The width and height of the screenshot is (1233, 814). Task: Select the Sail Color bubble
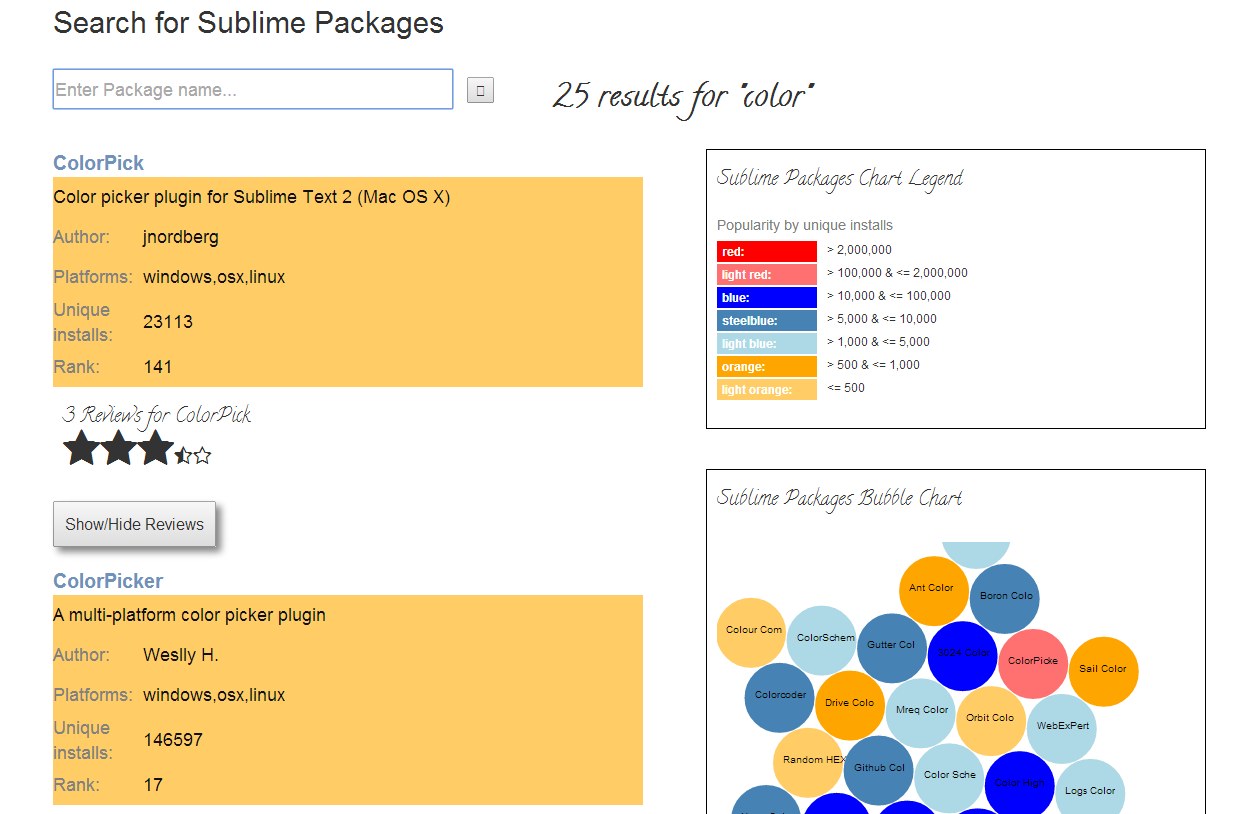[1104, 671]
